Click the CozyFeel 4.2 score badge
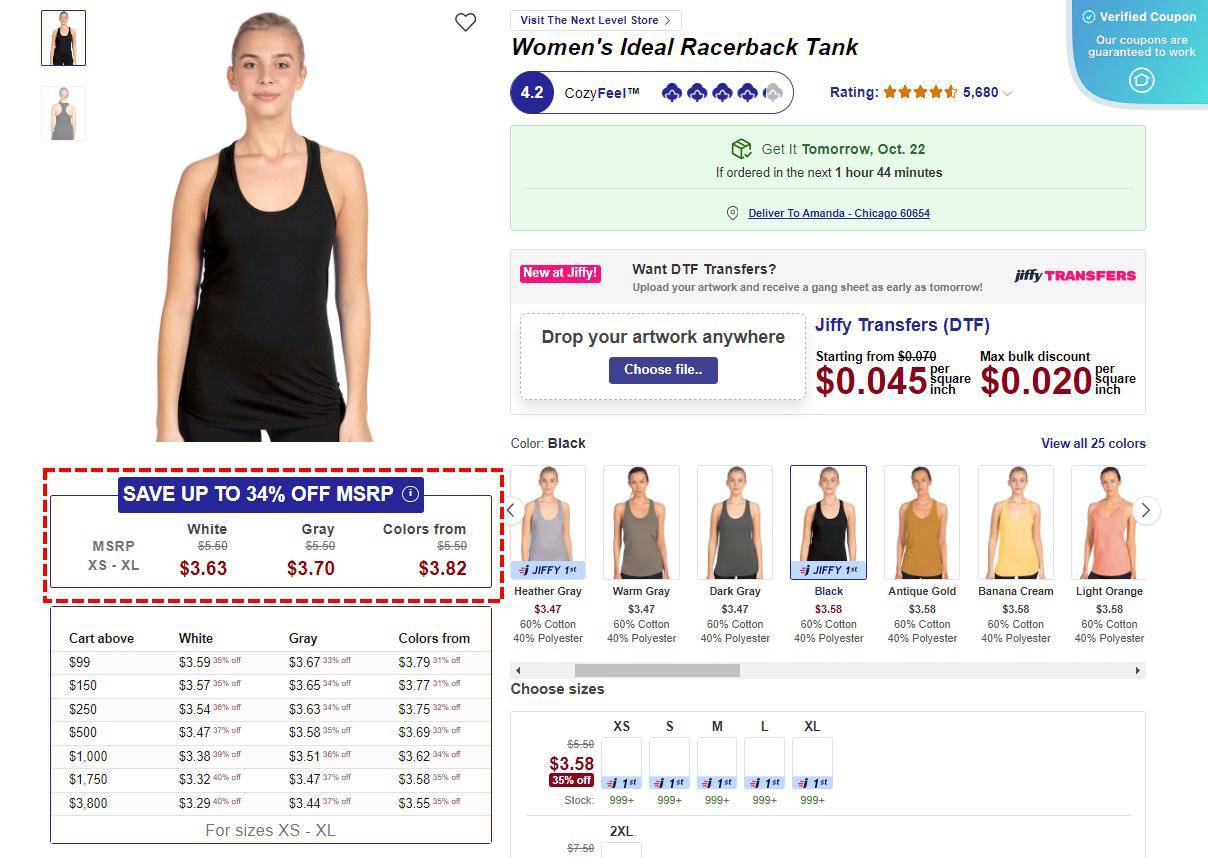The height and width of the screenshot is (858, 1208). (x=532, y=93)
